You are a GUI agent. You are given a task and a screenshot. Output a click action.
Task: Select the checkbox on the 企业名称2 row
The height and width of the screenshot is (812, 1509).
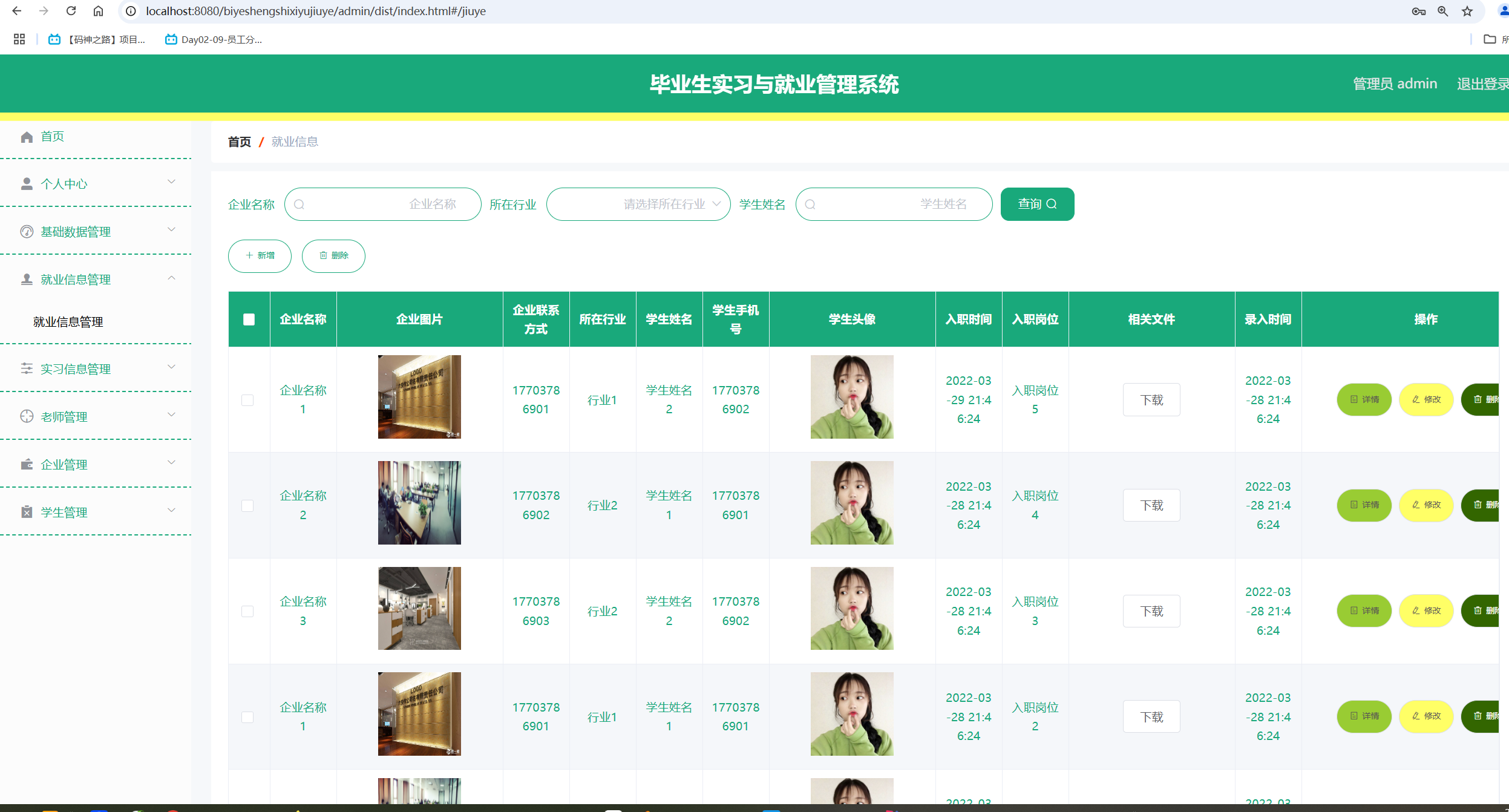[x=247, y=505]
